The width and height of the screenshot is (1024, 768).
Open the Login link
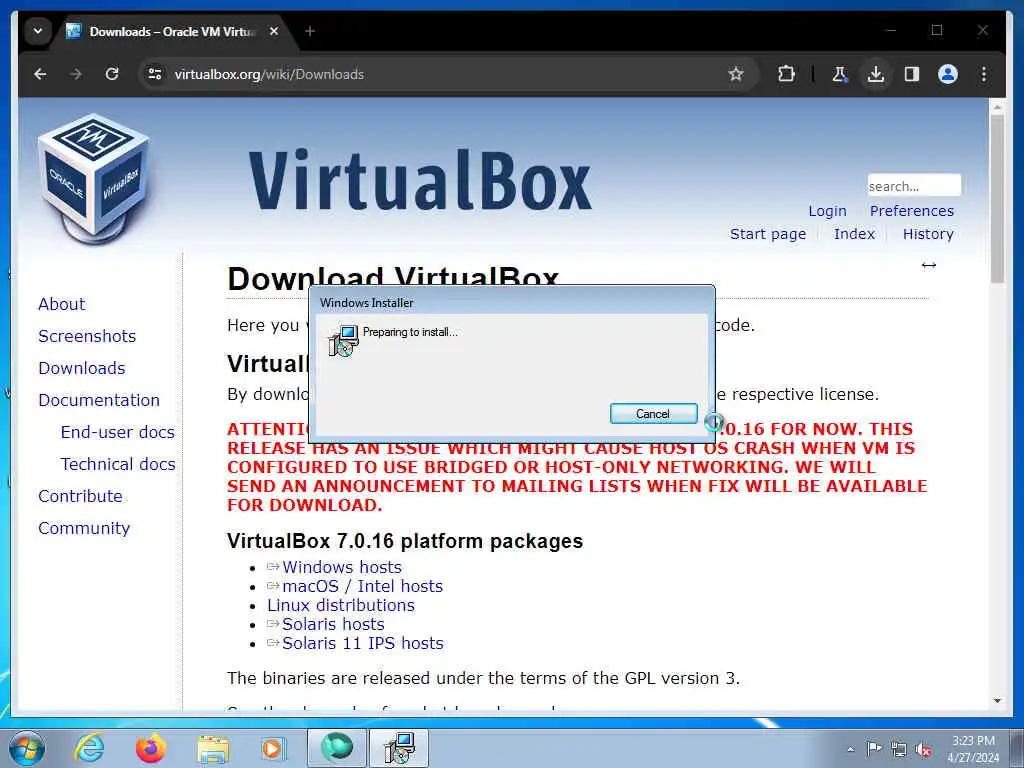pyautogui.click(x=827, y=211)
